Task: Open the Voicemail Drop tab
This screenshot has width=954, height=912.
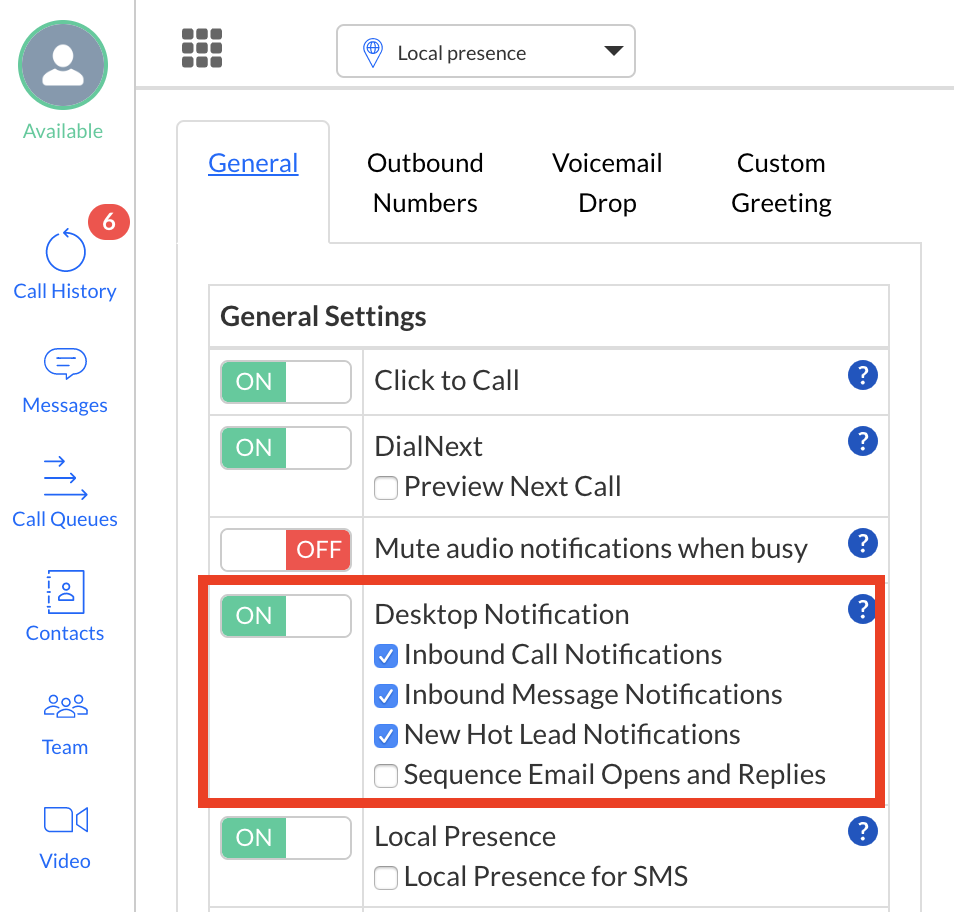Action: click(x=607, y=183)
